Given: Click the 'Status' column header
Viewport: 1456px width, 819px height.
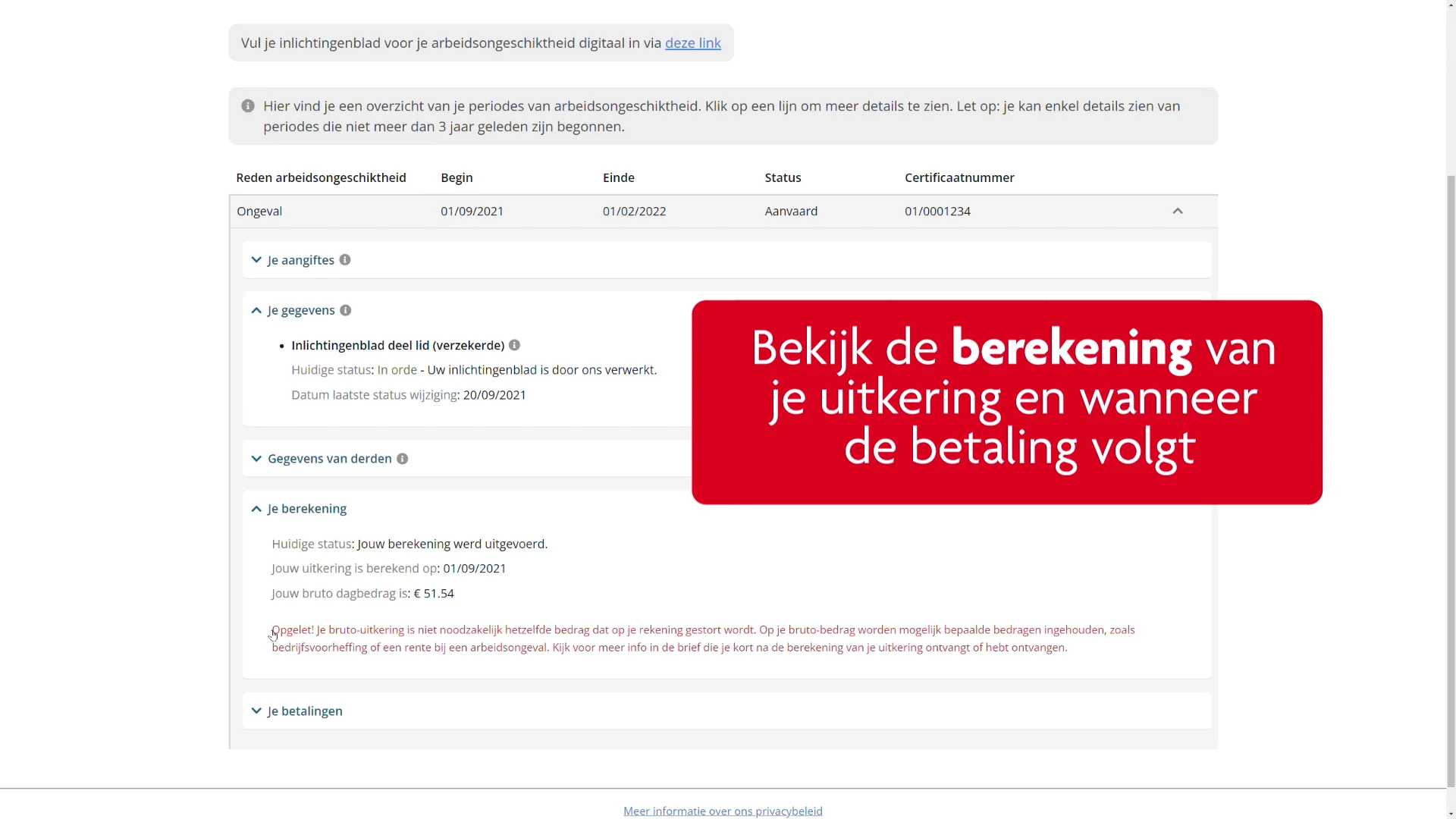Looking at the screenshot, I should click(783, 177).
